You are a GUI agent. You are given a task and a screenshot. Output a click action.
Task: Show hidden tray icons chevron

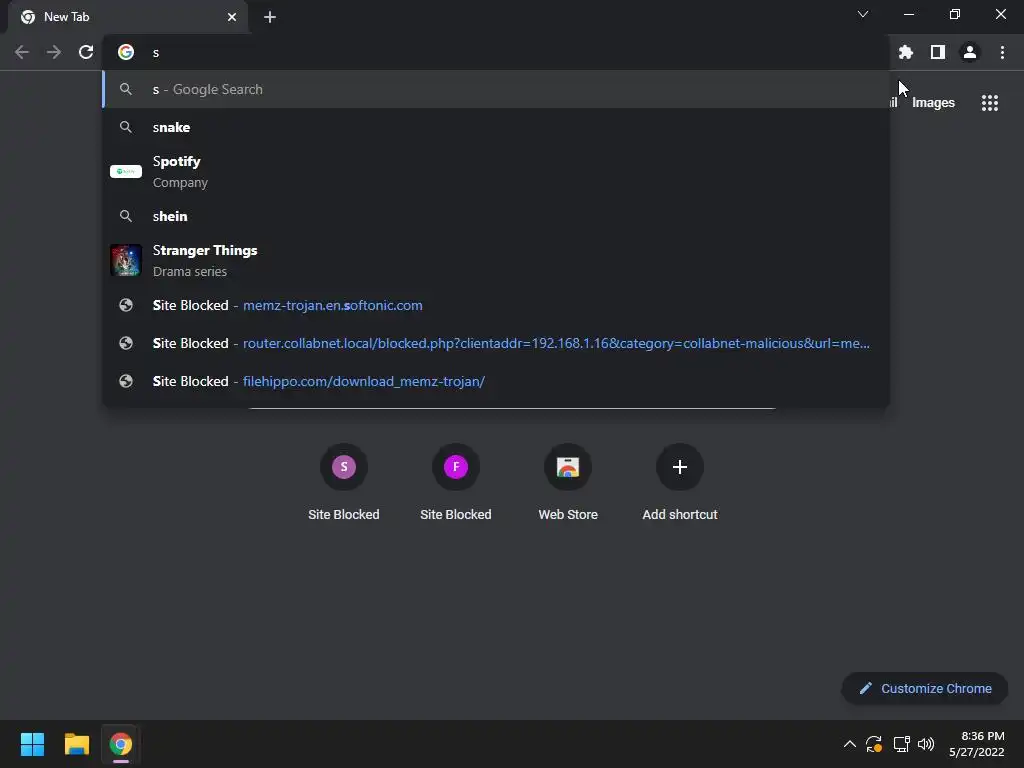click(850, 744)
